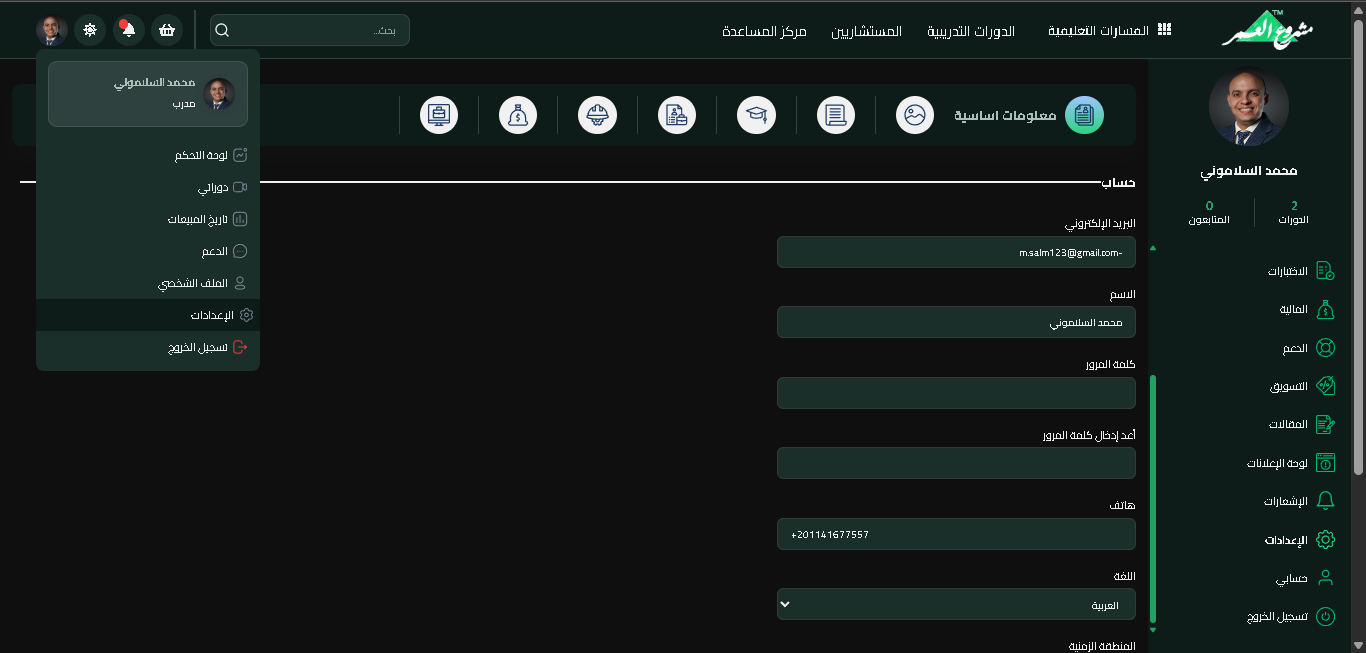Click the sidebar green scrollbar down arrow
The image size is (1366, 653).
(x=1152, y=630)
